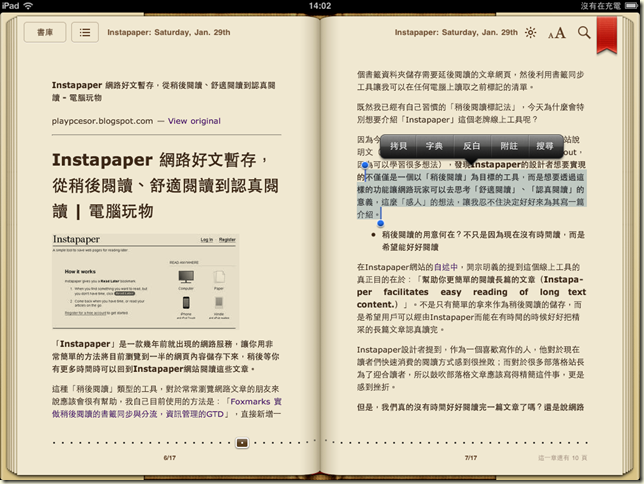
Task: Toggle the red bookmark ribbon
Action: coord(607,35)
